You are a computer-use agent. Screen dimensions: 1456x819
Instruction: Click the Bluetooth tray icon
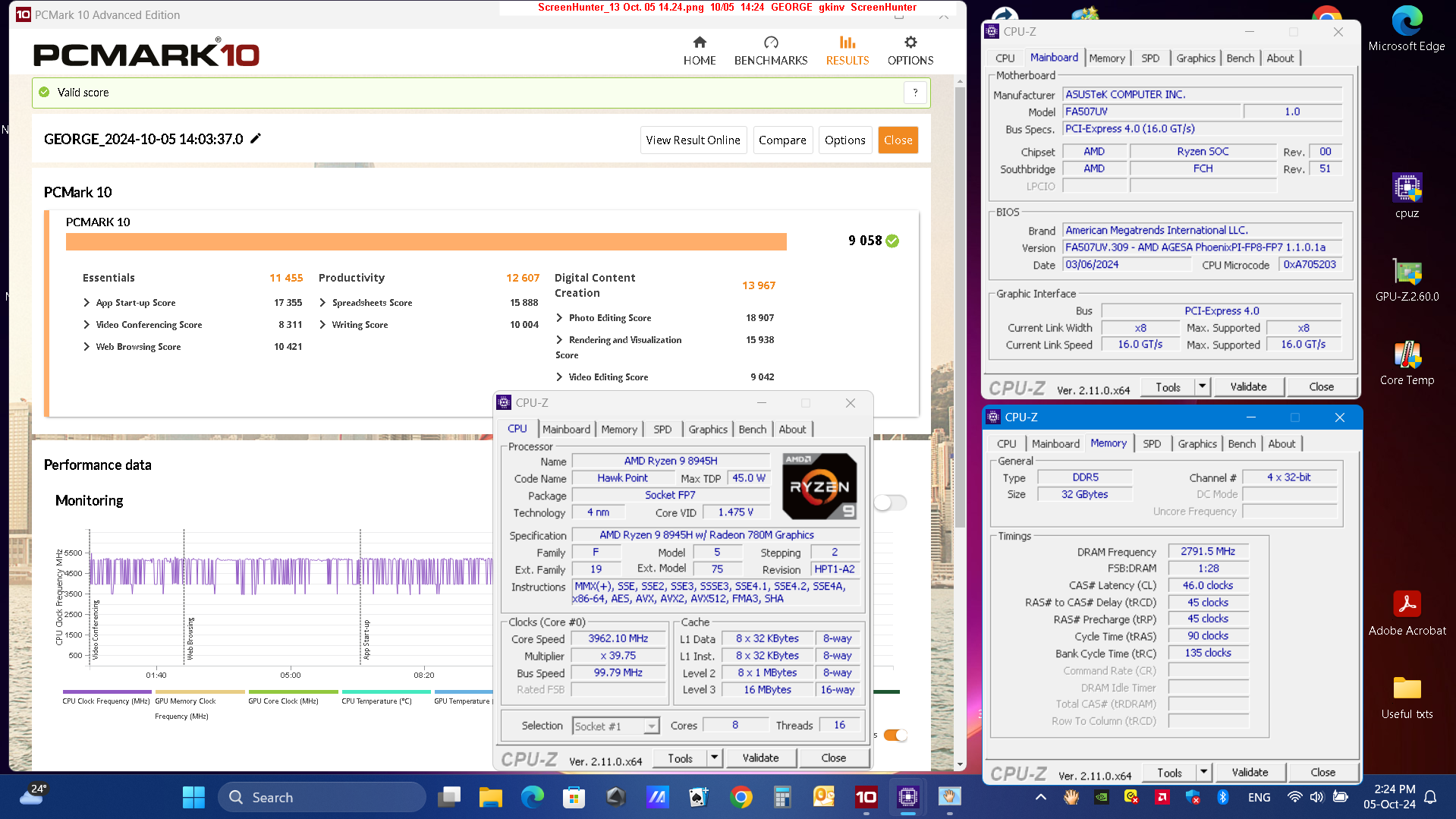click(1222, 797)
